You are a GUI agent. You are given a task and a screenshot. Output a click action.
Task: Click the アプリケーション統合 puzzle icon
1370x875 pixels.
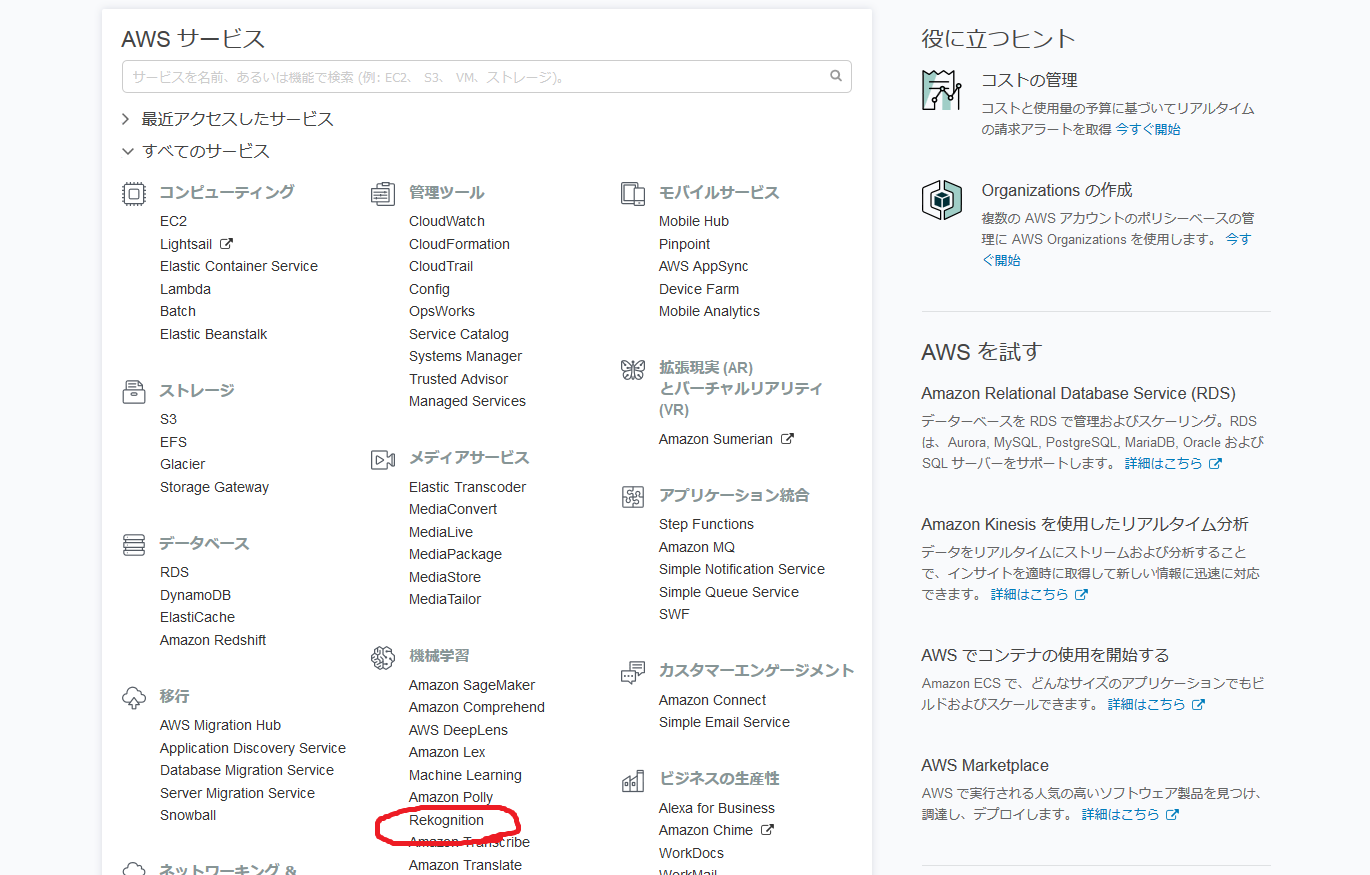(633, 496)
